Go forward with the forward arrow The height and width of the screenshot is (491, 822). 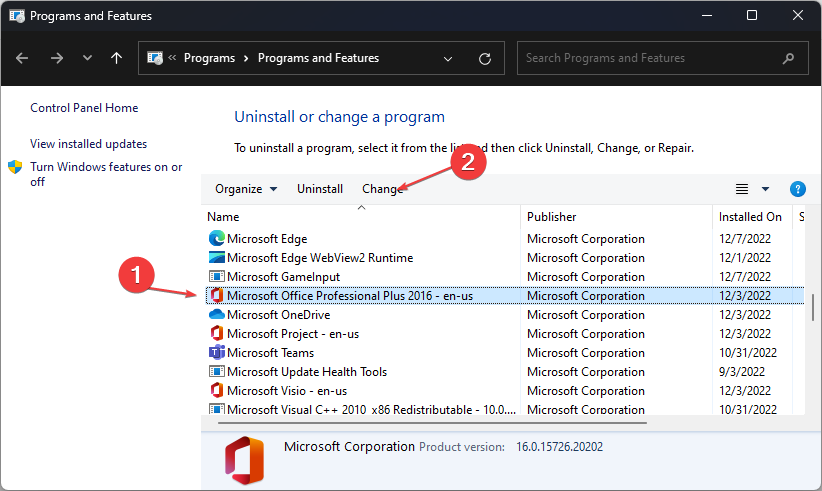point(57,58)
